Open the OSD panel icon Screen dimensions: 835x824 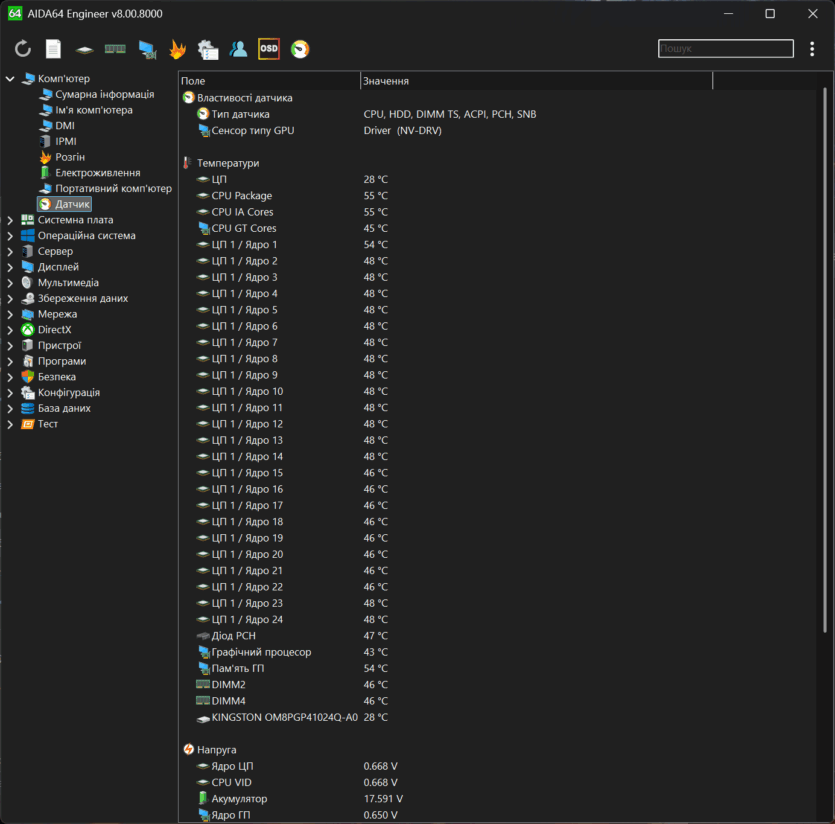click(269, 49)
